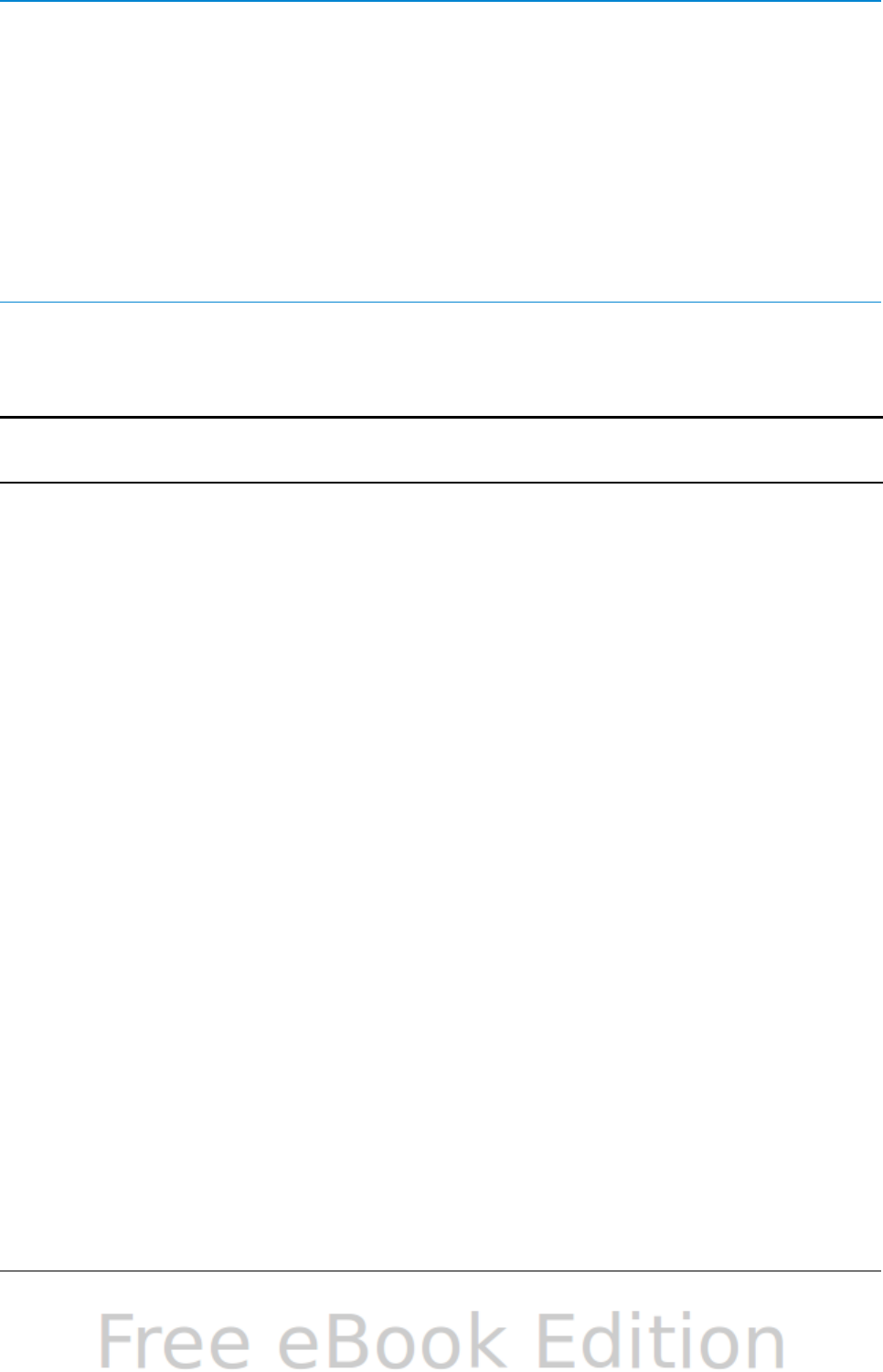Viewport: 883px width, 1372px height.
Task: Click the thin black rule below the thick rule
Action: pos(441,482)
